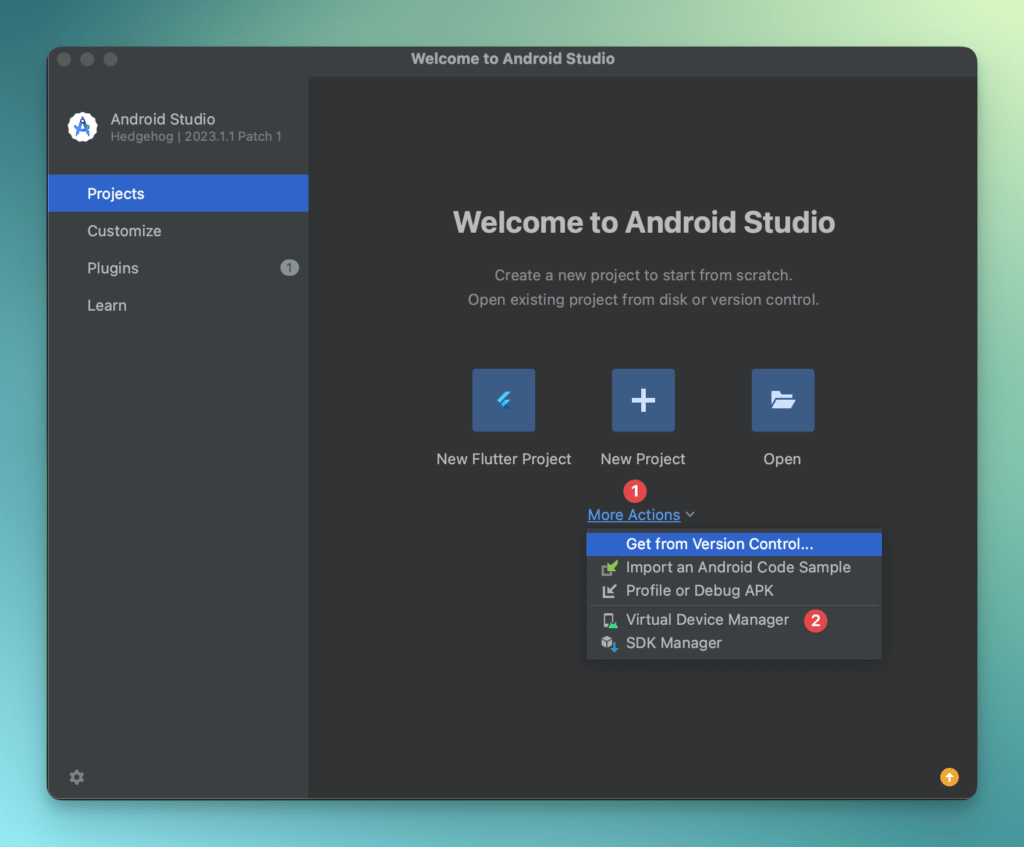
Task: Click the Open folder icon tile
Action: [x=782, y=400]
